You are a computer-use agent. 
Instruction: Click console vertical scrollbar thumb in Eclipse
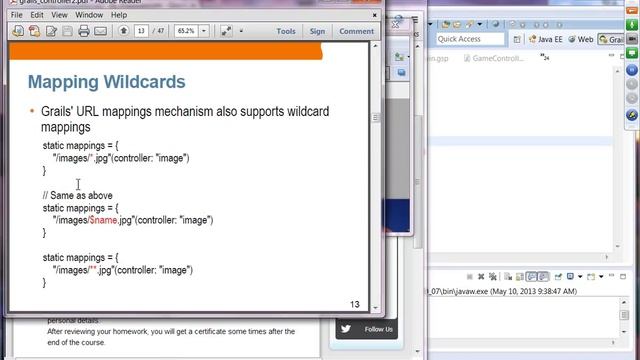coord(624,315)
